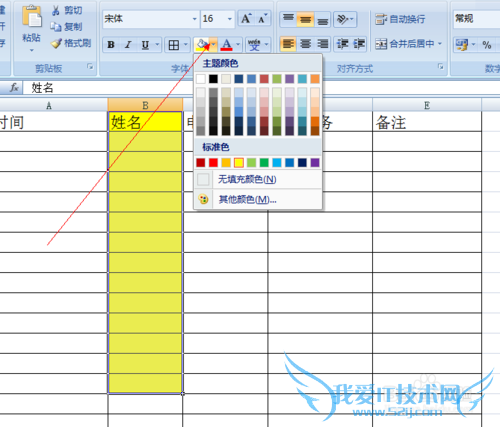Click the phonetic guide (wén) icon

point(254,45)
